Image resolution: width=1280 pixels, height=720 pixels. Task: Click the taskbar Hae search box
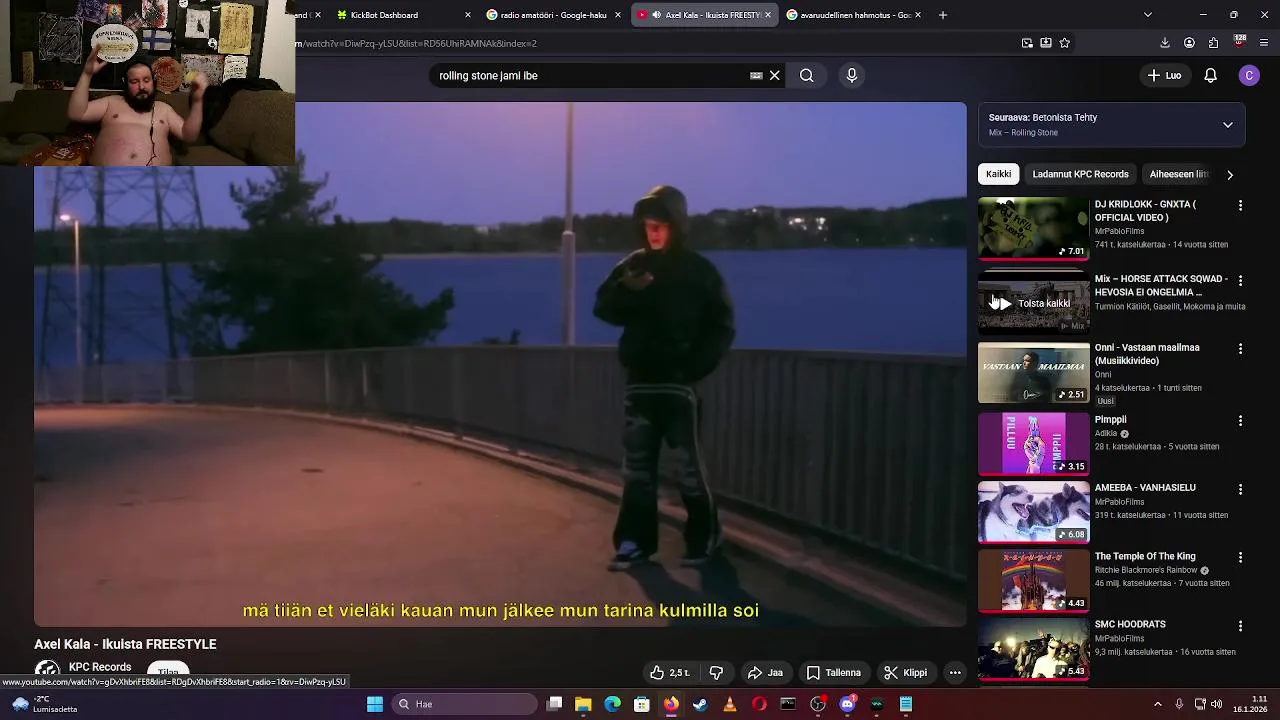click(464, 704)
